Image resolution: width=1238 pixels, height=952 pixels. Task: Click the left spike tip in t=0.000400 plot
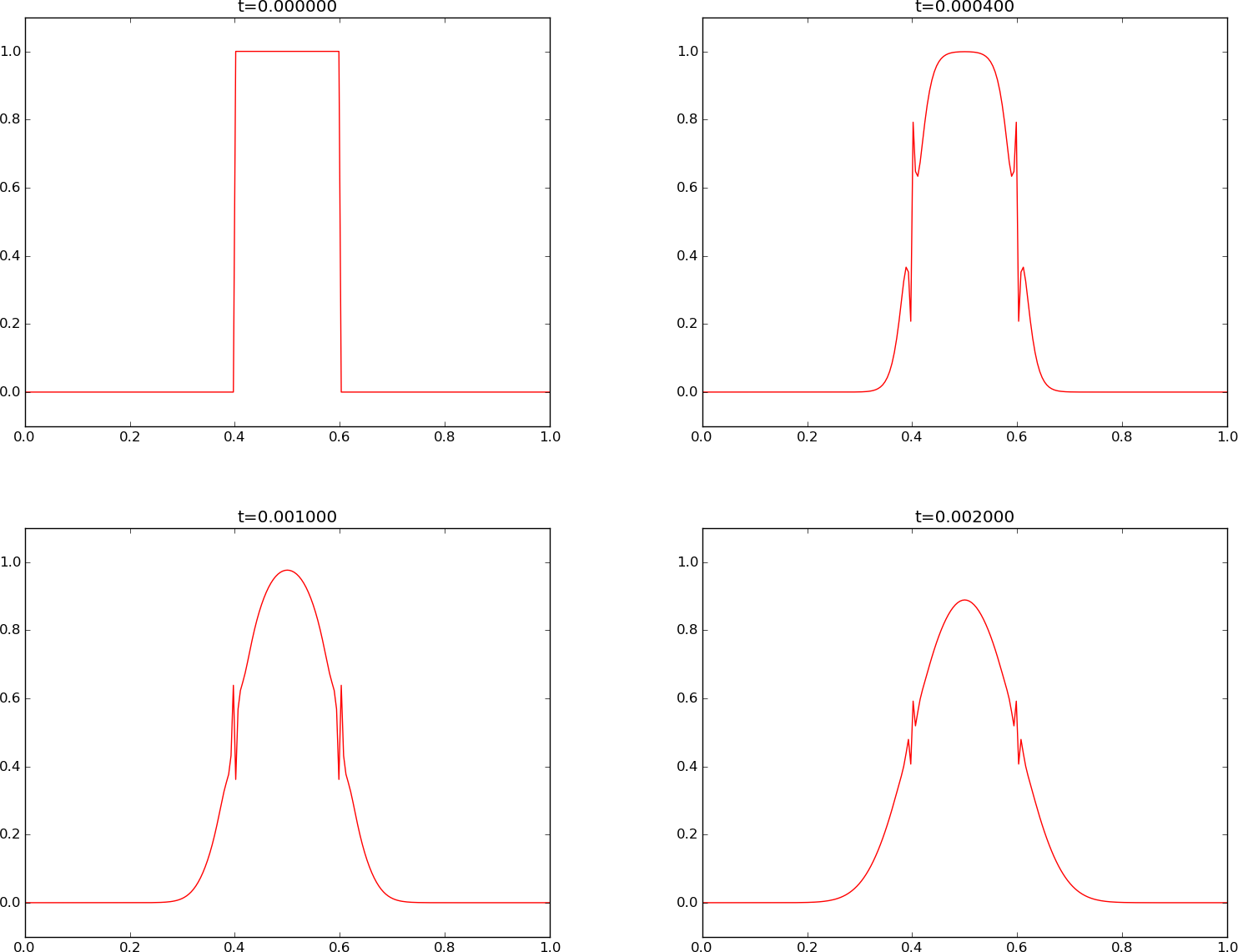913,123
